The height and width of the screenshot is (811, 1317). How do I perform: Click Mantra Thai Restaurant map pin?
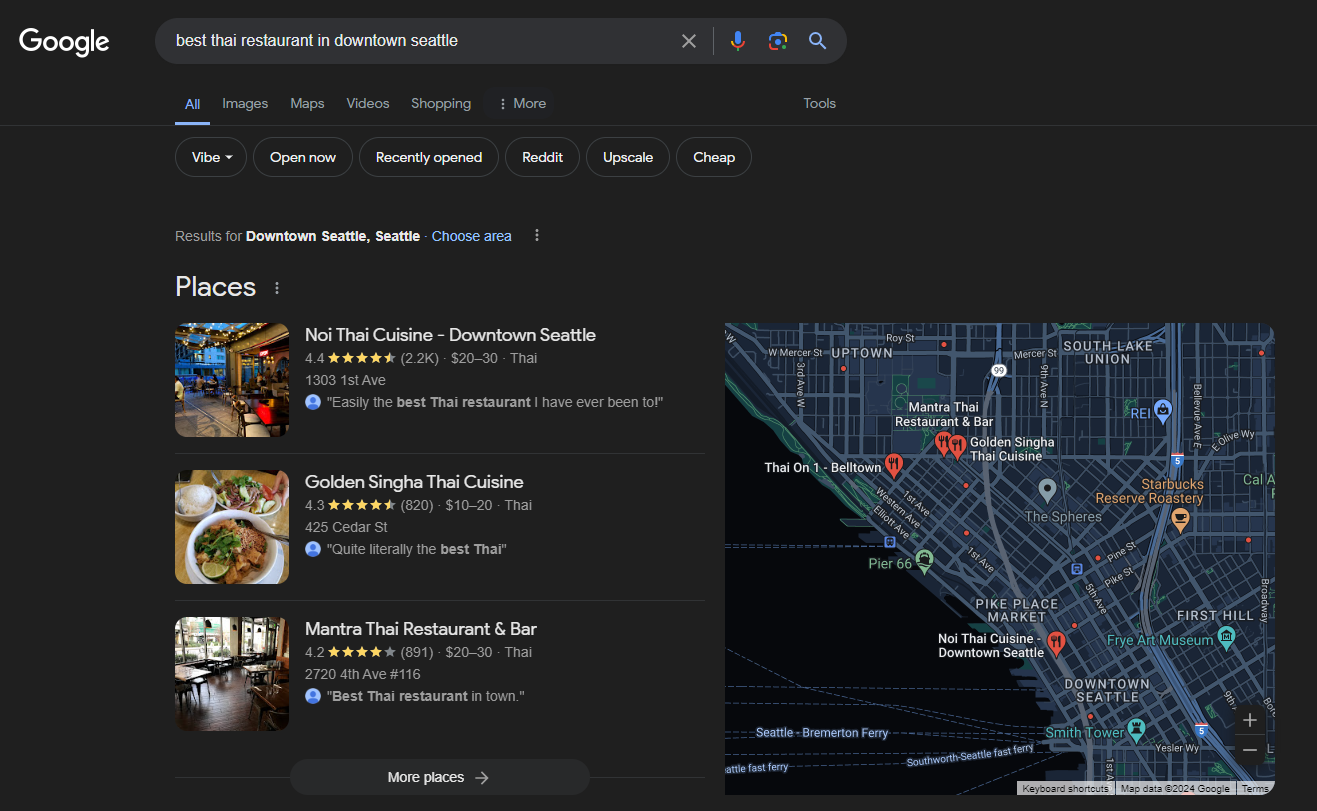[942, 443]
